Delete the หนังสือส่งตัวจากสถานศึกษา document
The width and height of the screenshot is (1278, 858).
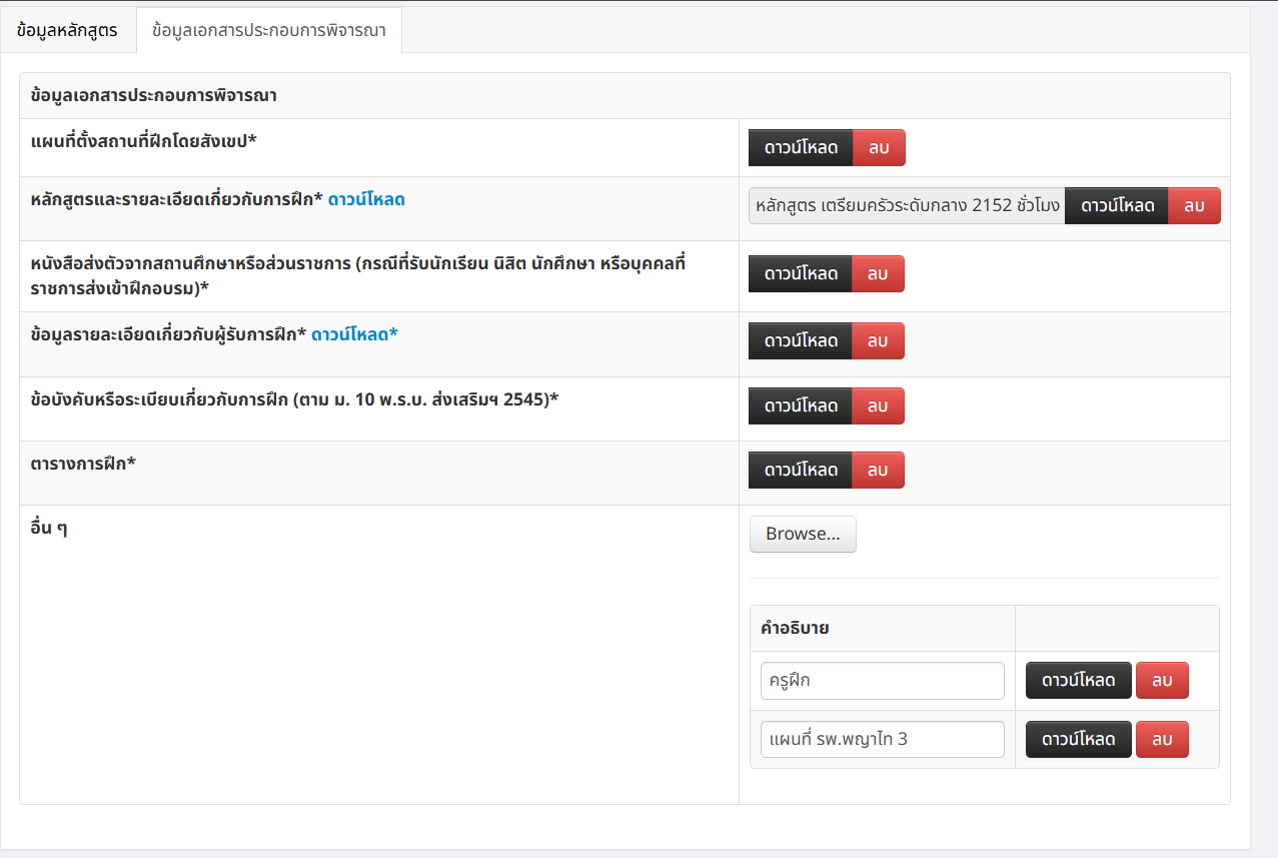coord(879,273)
